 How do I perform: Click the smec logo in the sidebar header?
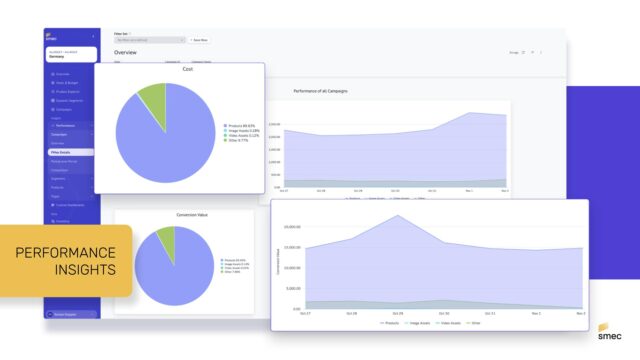click(51, 37)
